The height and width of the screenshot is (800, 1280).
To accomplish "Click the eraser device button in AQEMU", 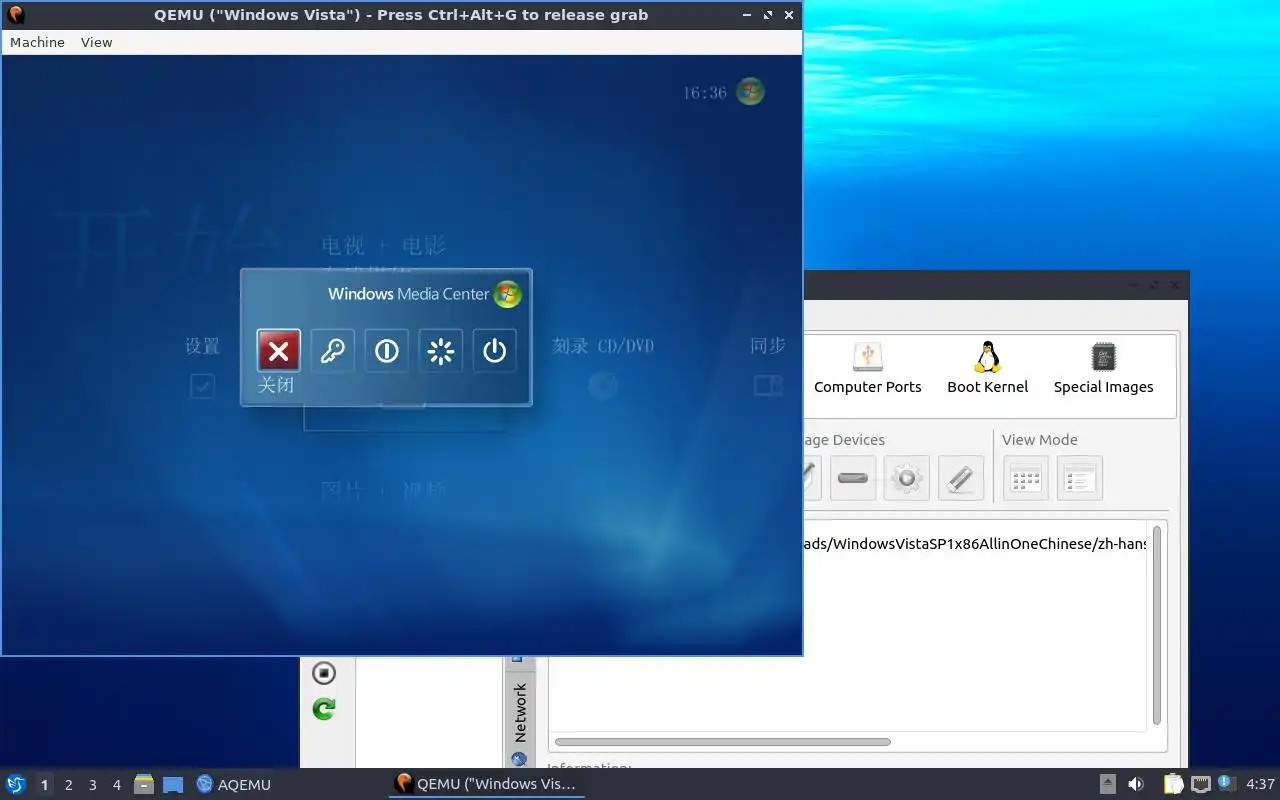I will (x=961, y=478).
